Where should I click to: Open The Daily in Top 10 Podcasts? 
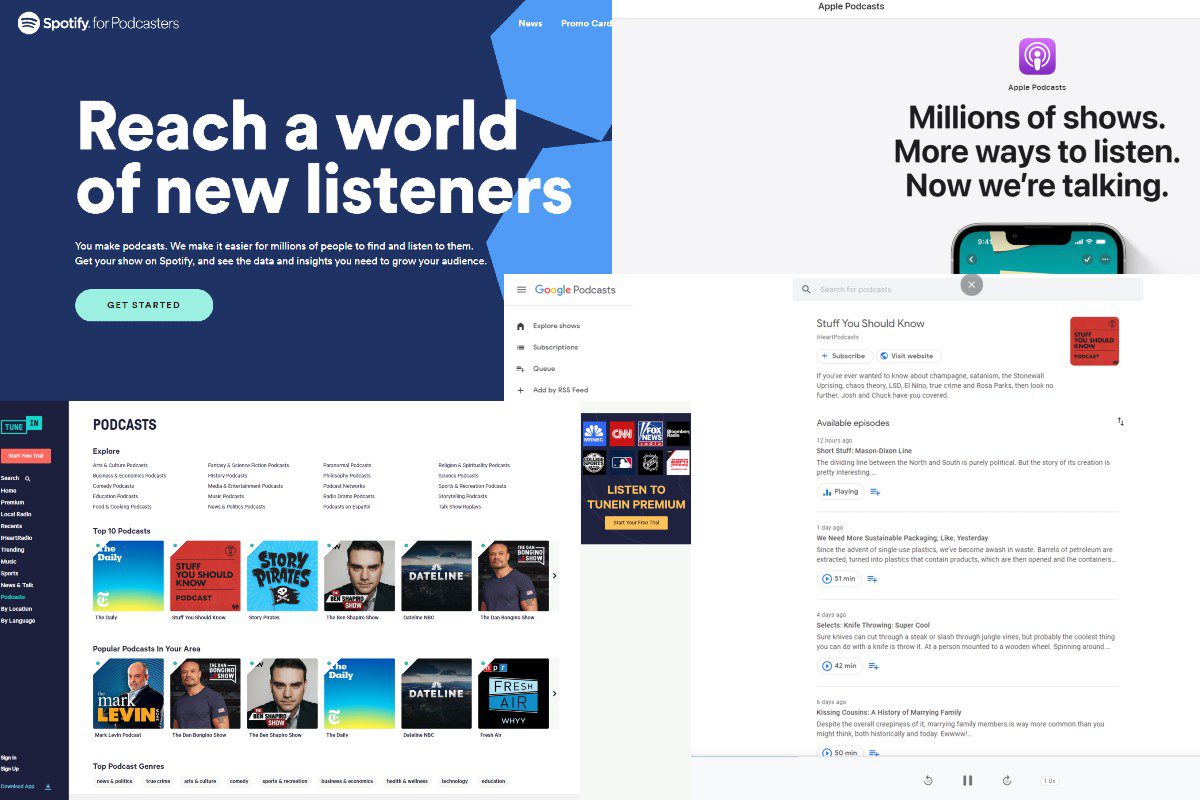click(128, 576)
